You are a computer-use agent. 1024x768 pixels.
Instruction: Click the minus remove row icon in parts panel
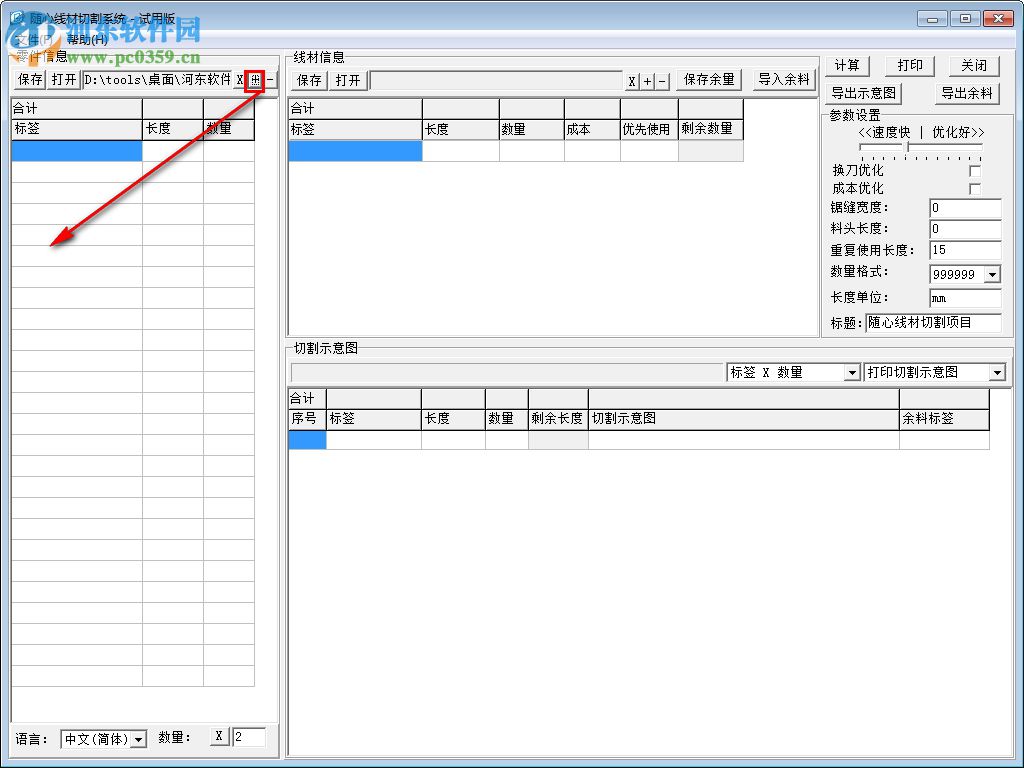pyautogui.click(x=270, y=80)
